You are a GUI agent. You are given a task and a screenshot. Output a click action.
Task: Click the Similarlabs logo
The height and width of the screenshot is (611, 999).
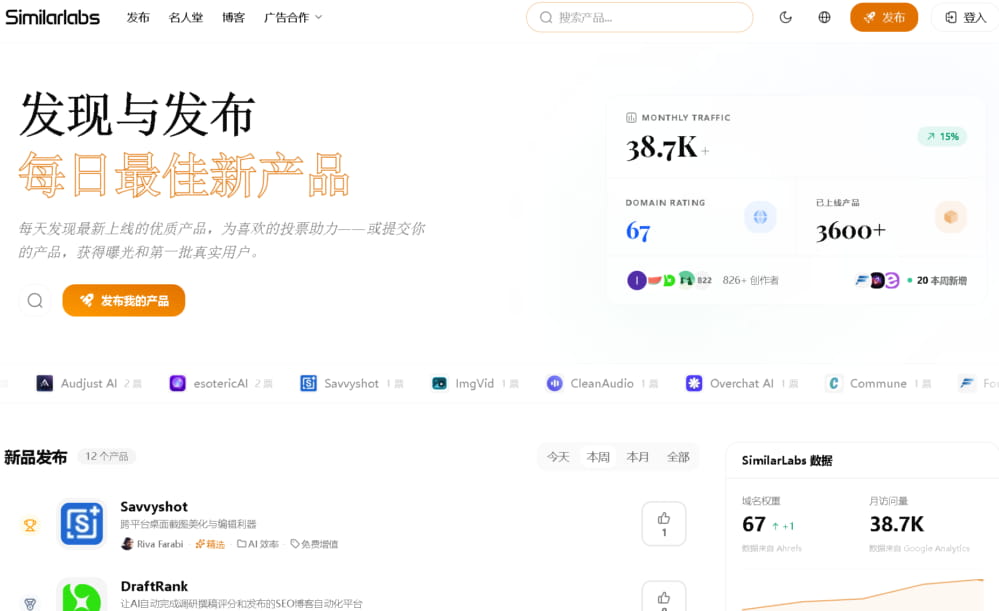coord(52,17)
